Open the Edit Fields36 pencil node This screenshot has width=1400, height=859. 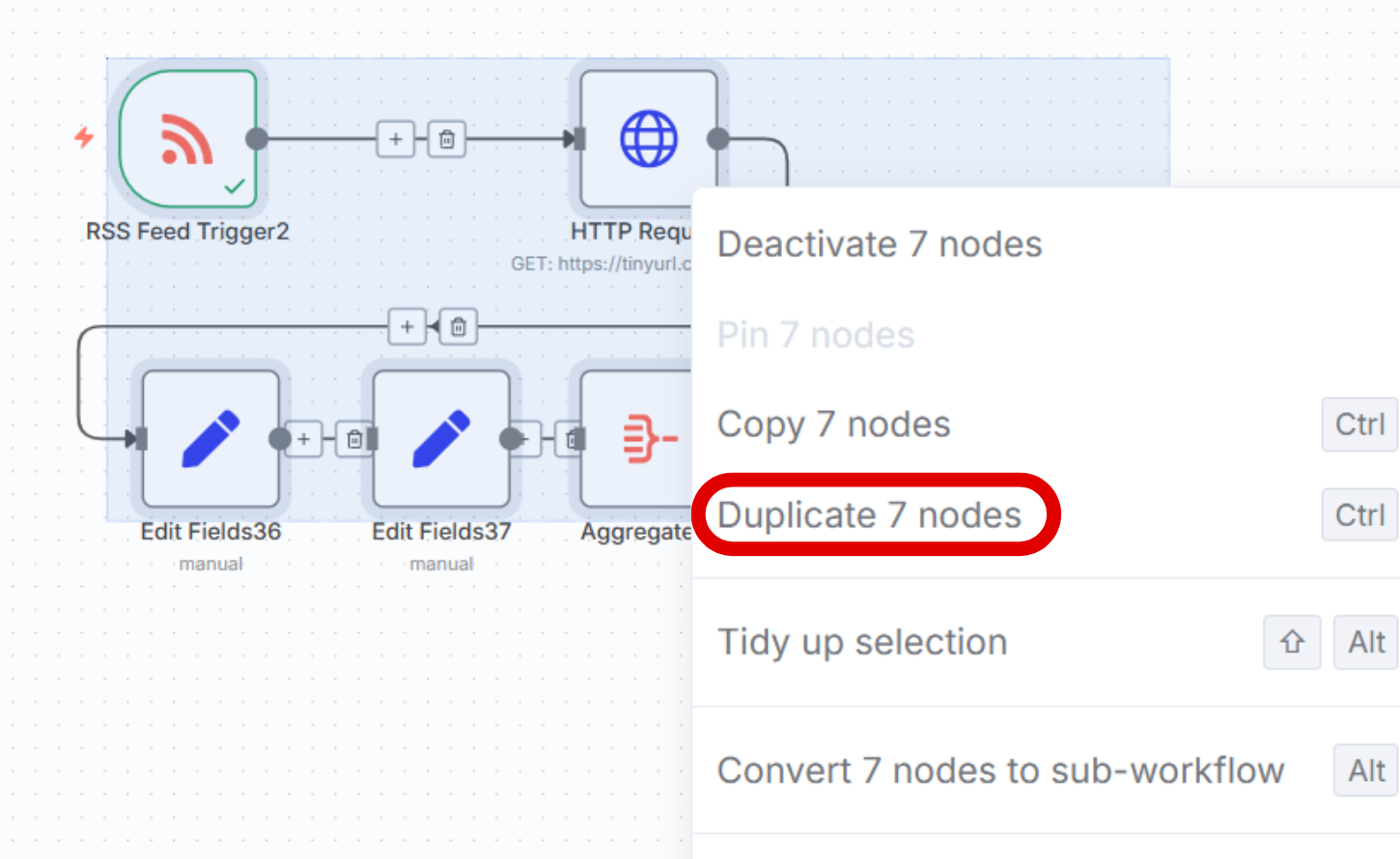[210, 439]
